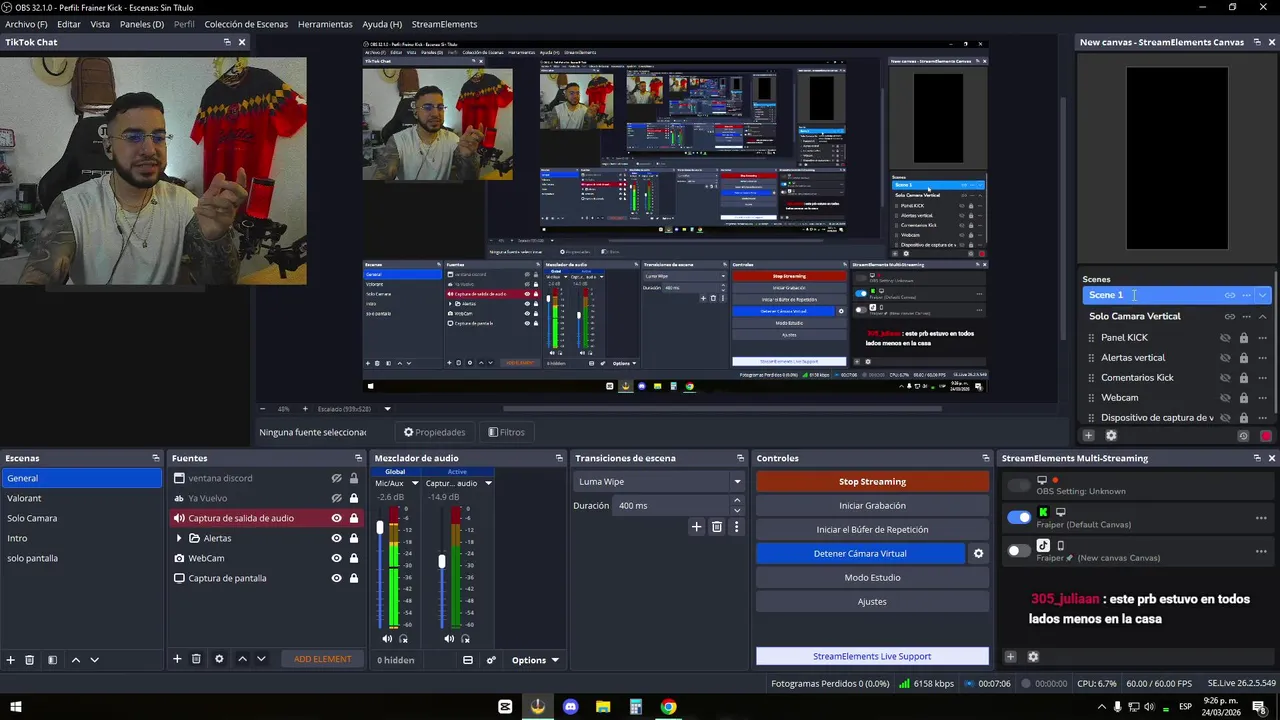The height and width of the screenshot is (720, 1280).
Task: Pop out TikTok Chat dock
Action: 227,42
